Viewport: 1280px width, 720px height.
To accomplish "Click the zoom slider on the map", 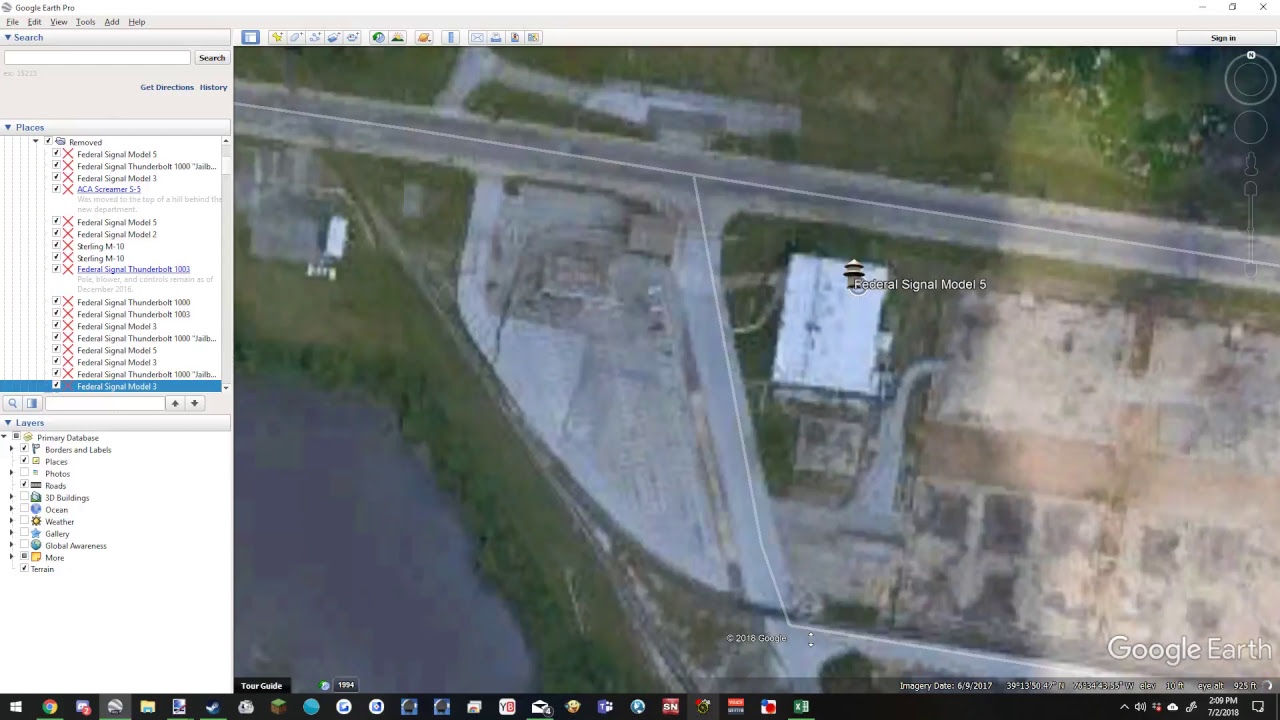I will pos(1251,227).
